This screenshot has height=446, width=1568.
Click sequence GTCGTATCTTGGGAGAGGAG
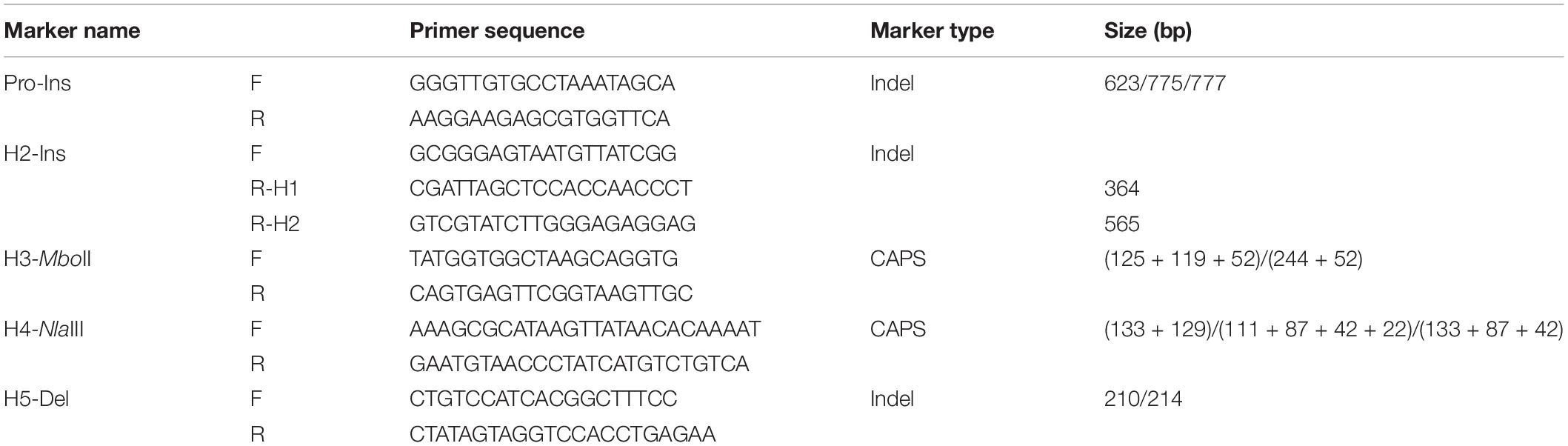(x=553, y=224)
